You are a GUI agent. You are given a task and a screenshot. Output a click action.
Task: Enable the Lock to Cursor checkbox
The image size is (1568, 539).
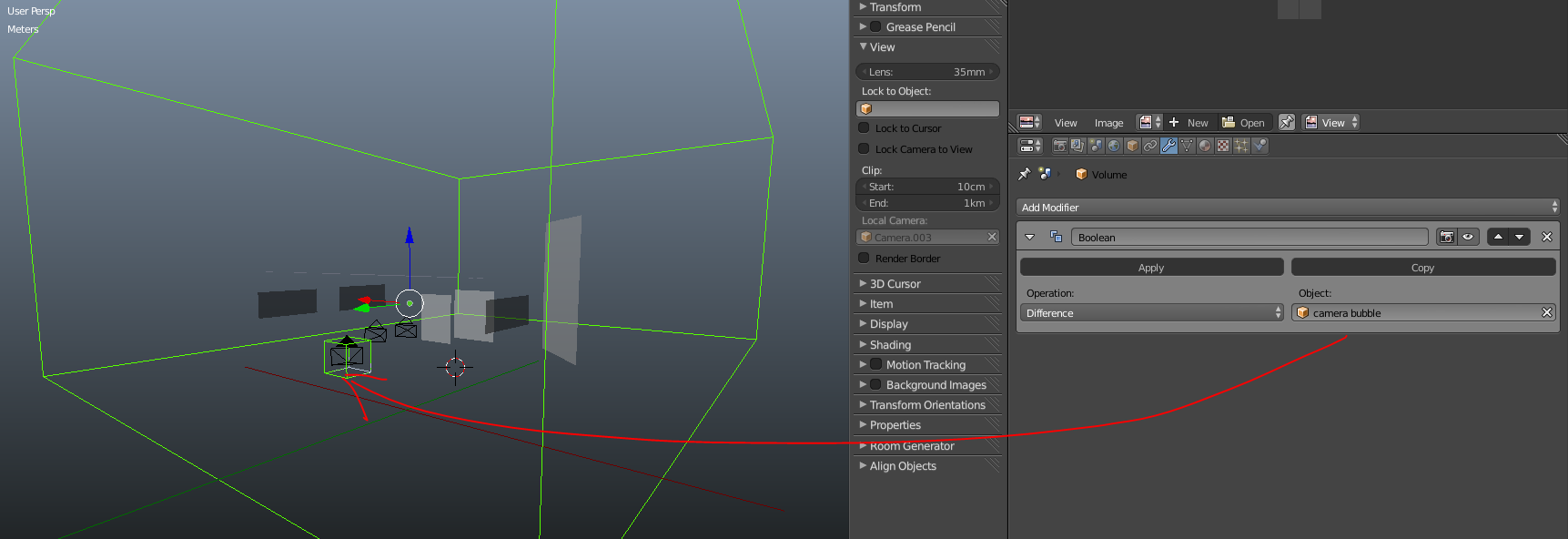(x=865, y=127)
